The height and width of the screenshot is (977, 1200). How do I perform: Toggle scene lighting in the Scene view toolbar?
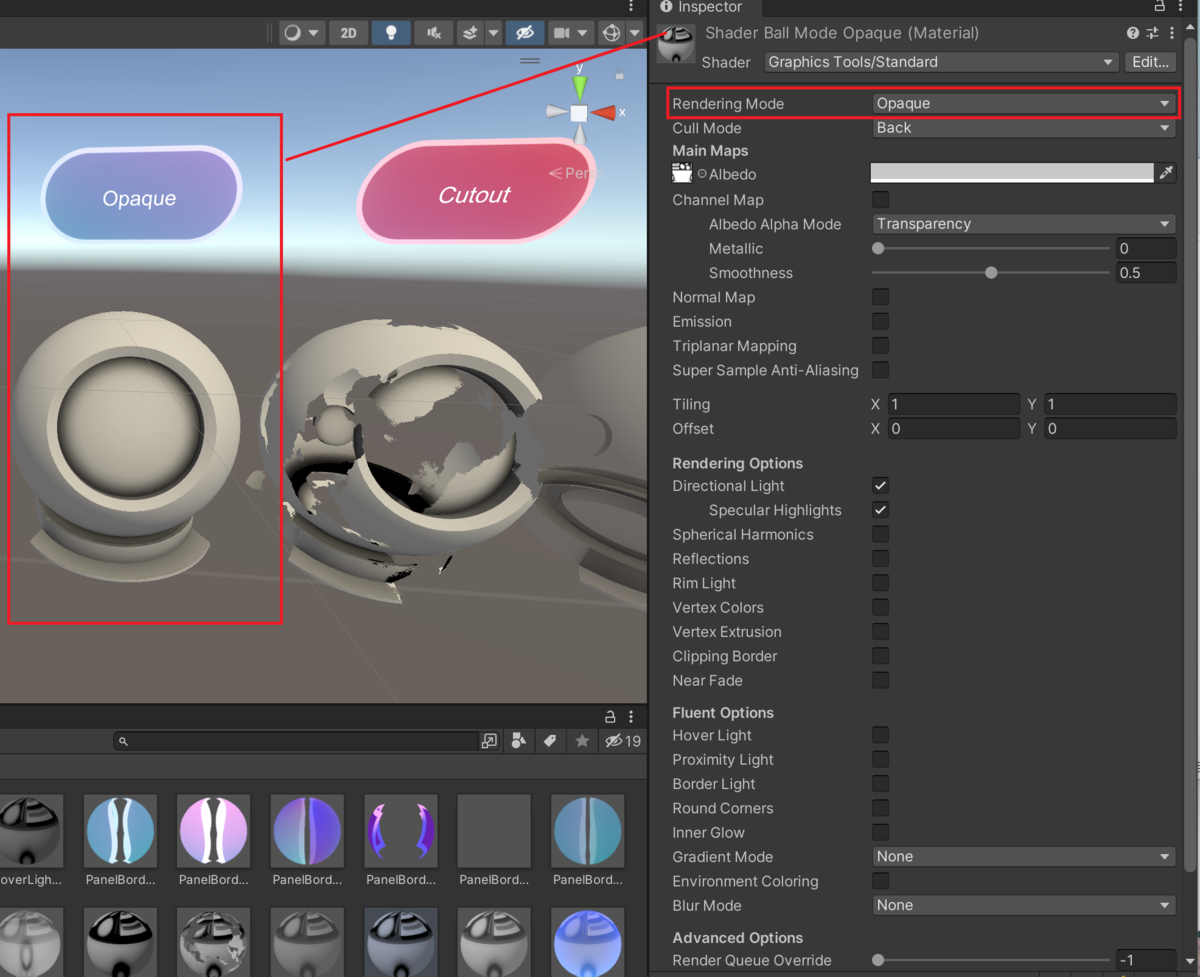pos(391,33)
